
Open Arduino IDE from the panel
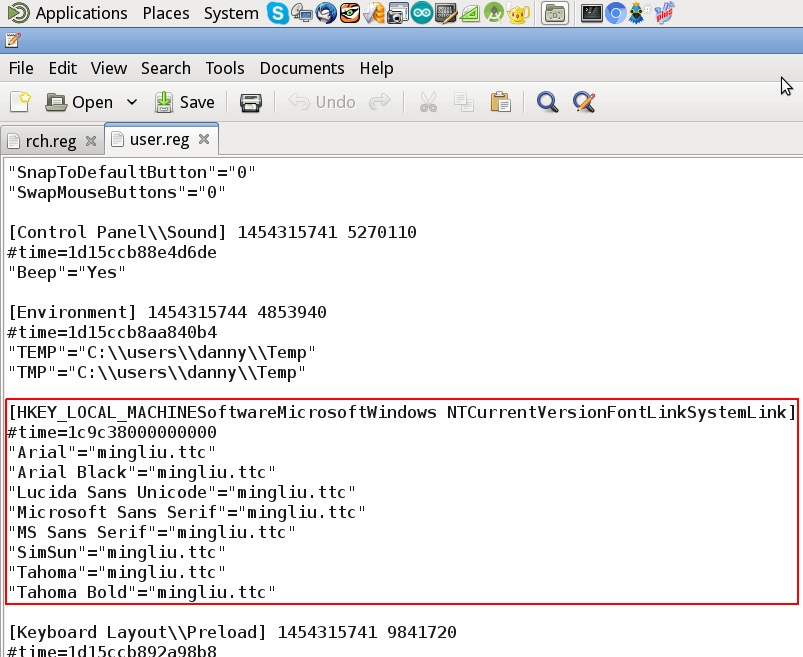pyautogui.click(x=422, y=13)
